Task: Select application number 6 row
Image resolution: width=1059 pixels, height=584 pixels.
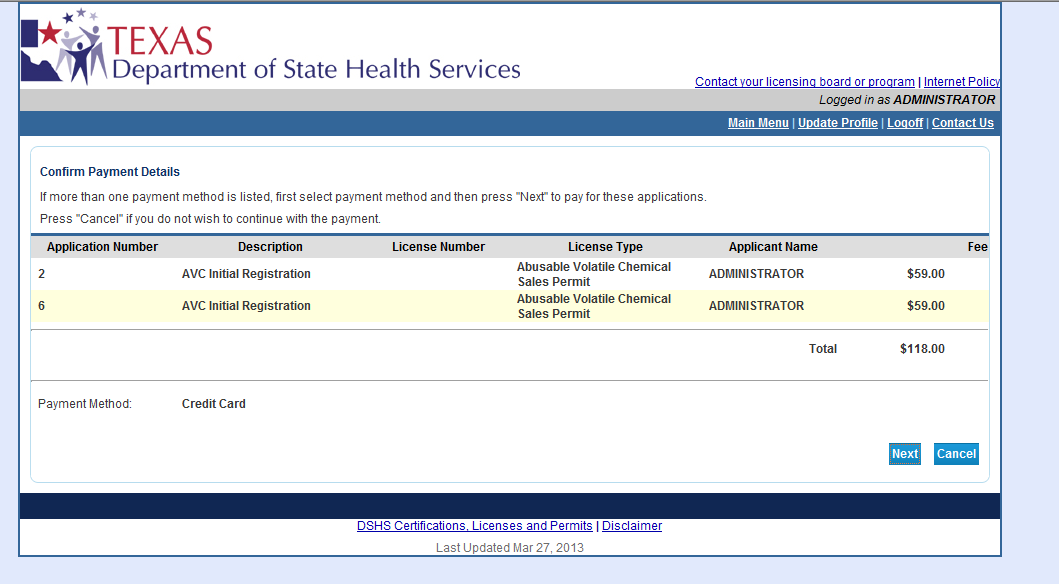Action: pyautogui.click(x=42, y=306)
